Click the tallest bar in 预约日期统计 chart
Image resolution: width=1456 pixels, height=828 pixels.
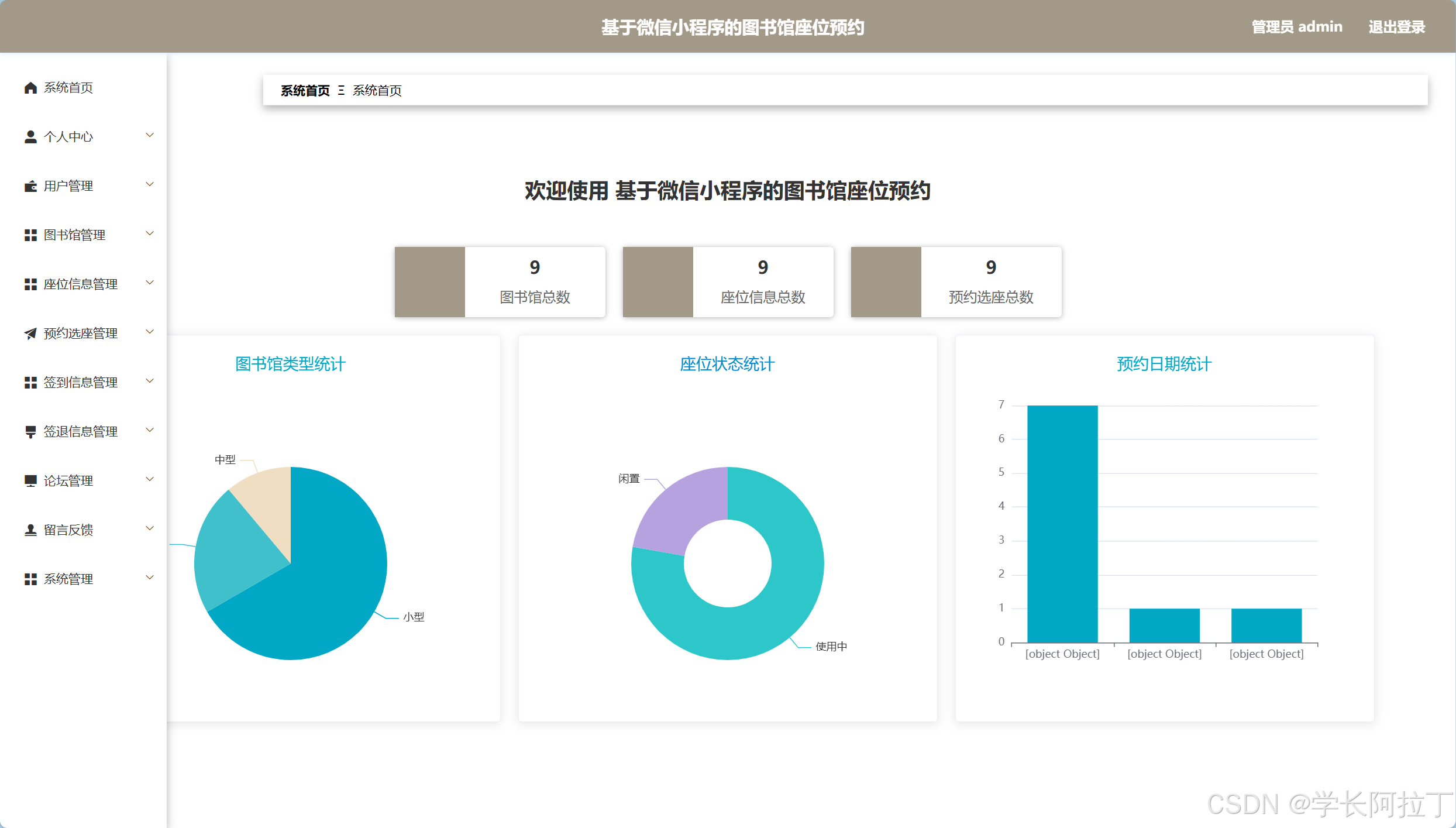click(x=1062, y=524)
